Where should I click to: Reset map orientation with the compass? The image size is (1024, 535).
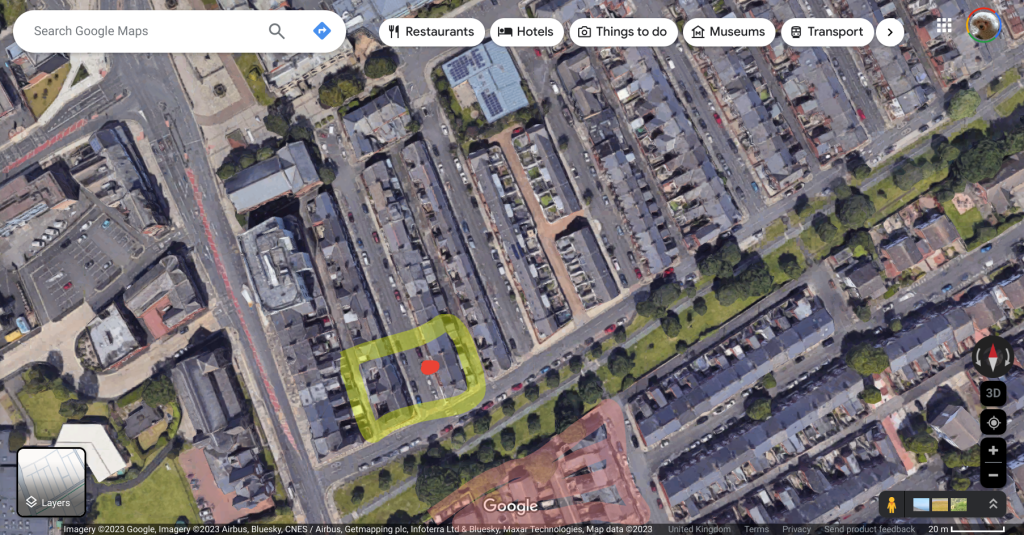pyautogui.click(x=993, y=357)
